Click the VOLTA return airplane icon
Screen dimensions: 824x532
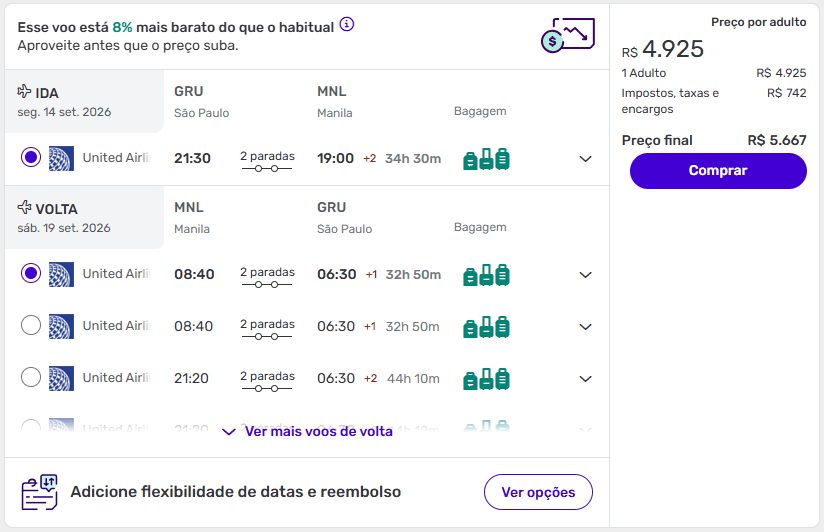click(25, 208)
